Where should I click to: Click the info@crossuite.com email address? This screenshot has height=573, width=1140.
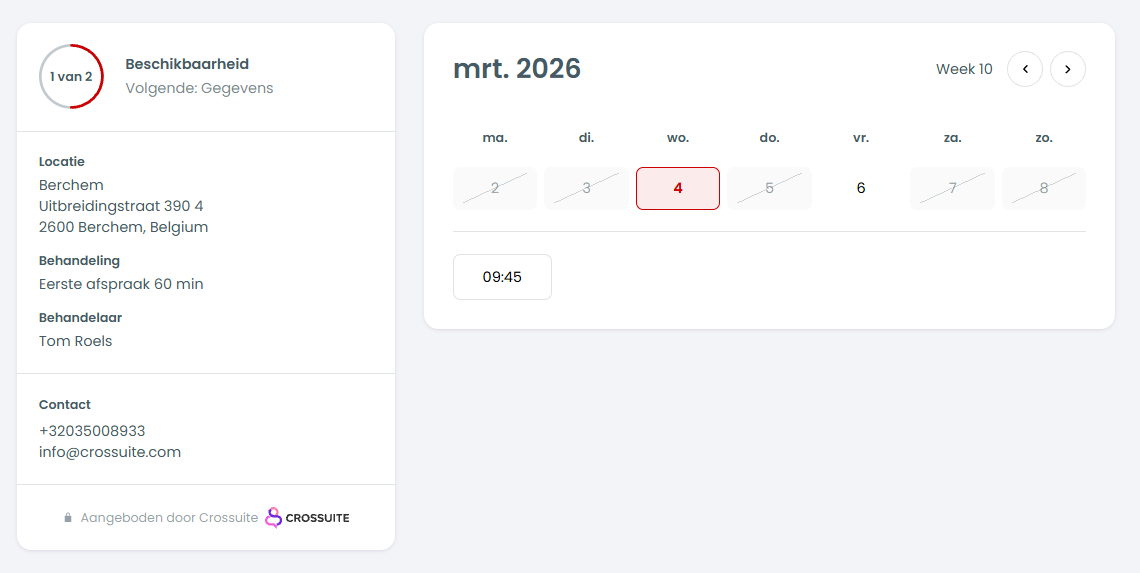pos(110,452)
